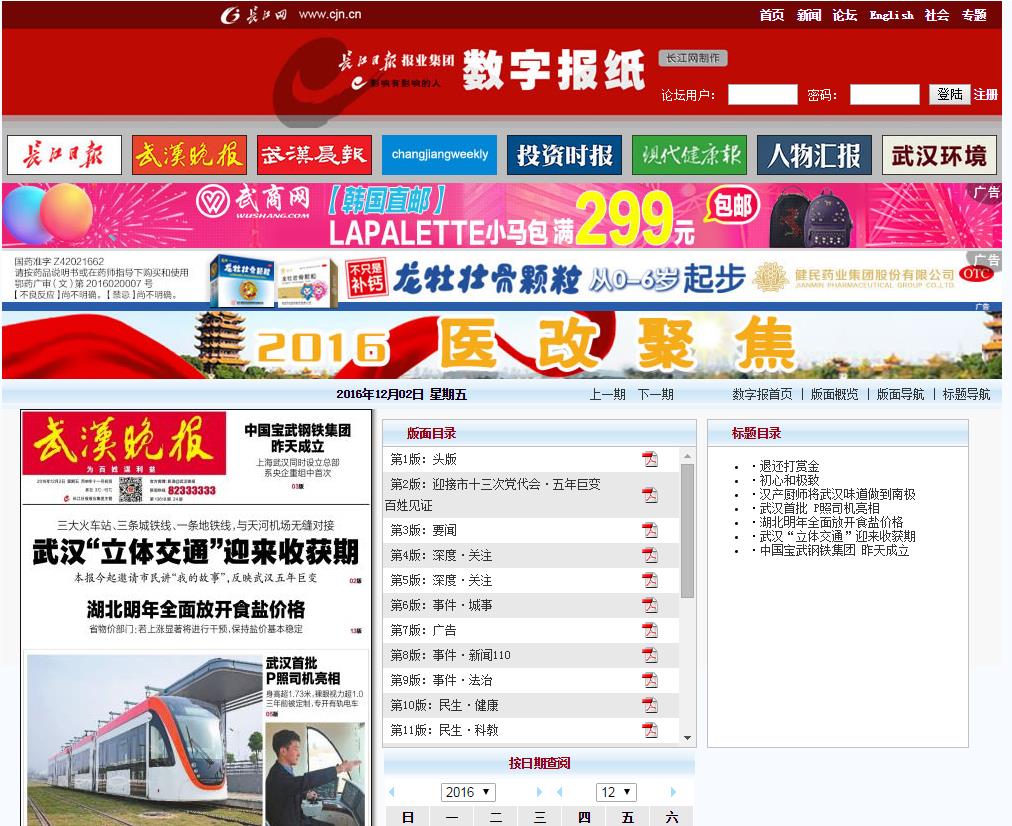Go to previous month arrow in calendar

click(x=560, y=792)
